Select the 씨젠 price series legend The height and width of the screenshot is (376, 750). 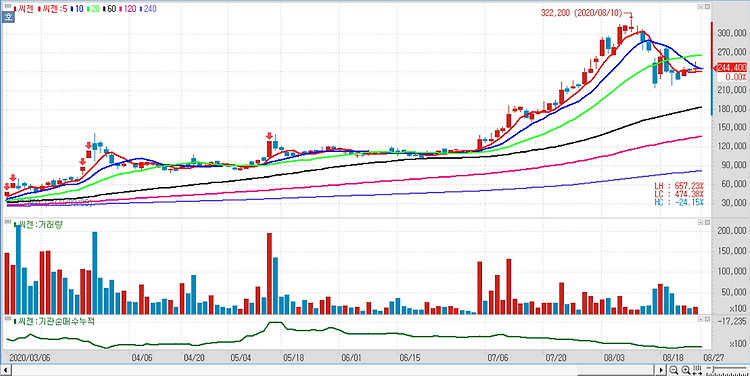tap(25, 9)
